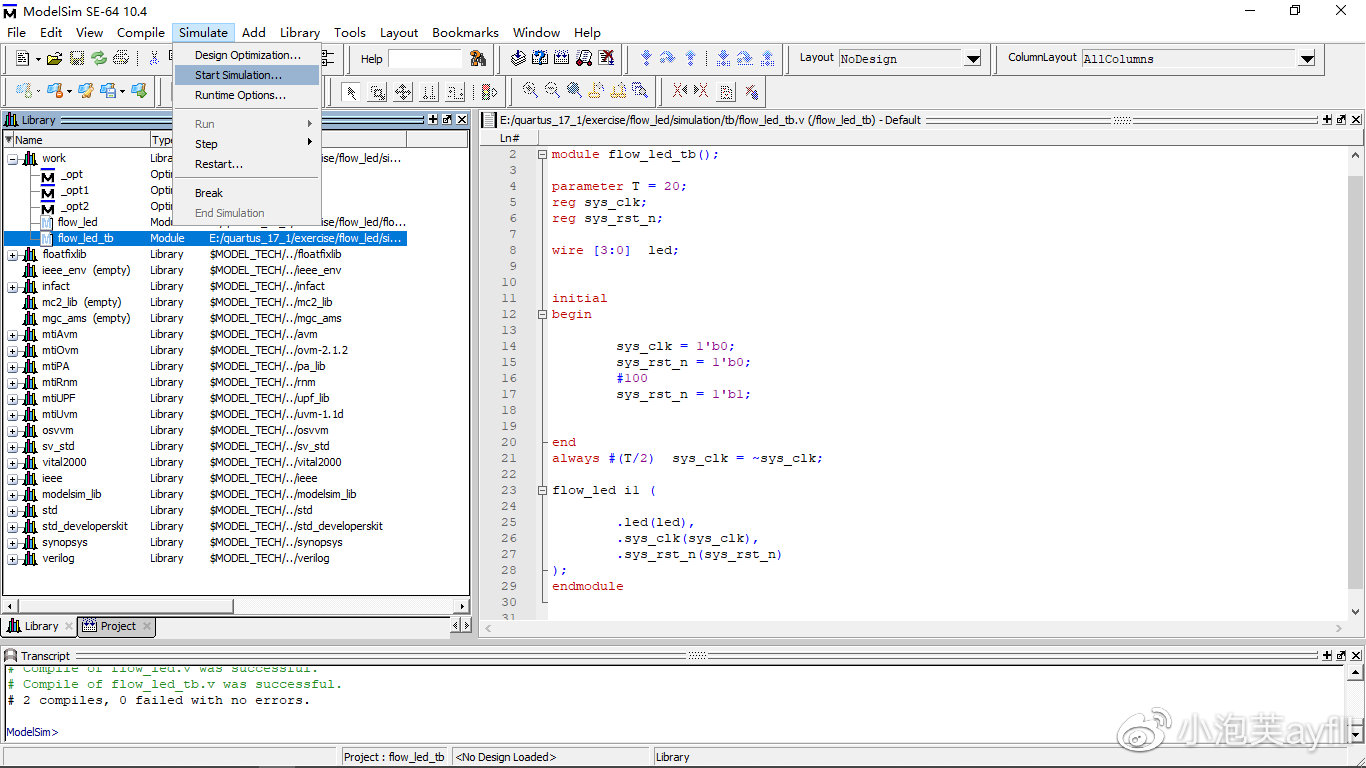Click the binoculars search icon beside Help field
The width and height of the screenshot is (1366, 768).
[x=478, y=59]
